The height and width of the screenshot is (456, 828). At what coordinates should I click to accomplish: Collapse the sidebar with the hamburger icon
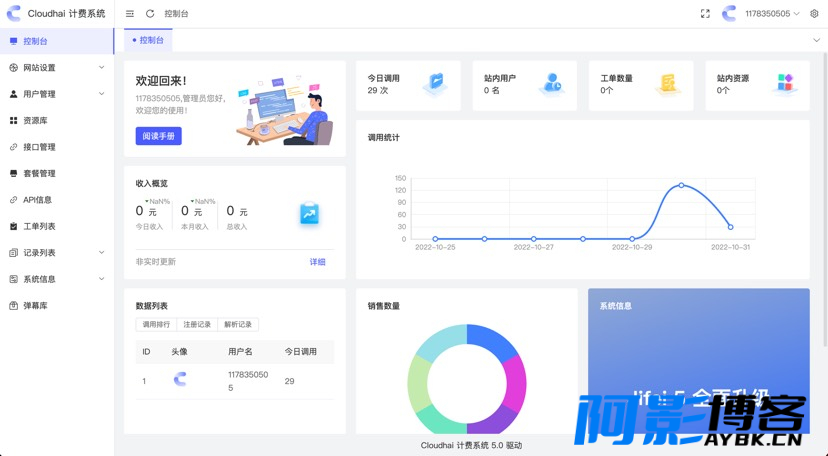click(x=130, y=14)
